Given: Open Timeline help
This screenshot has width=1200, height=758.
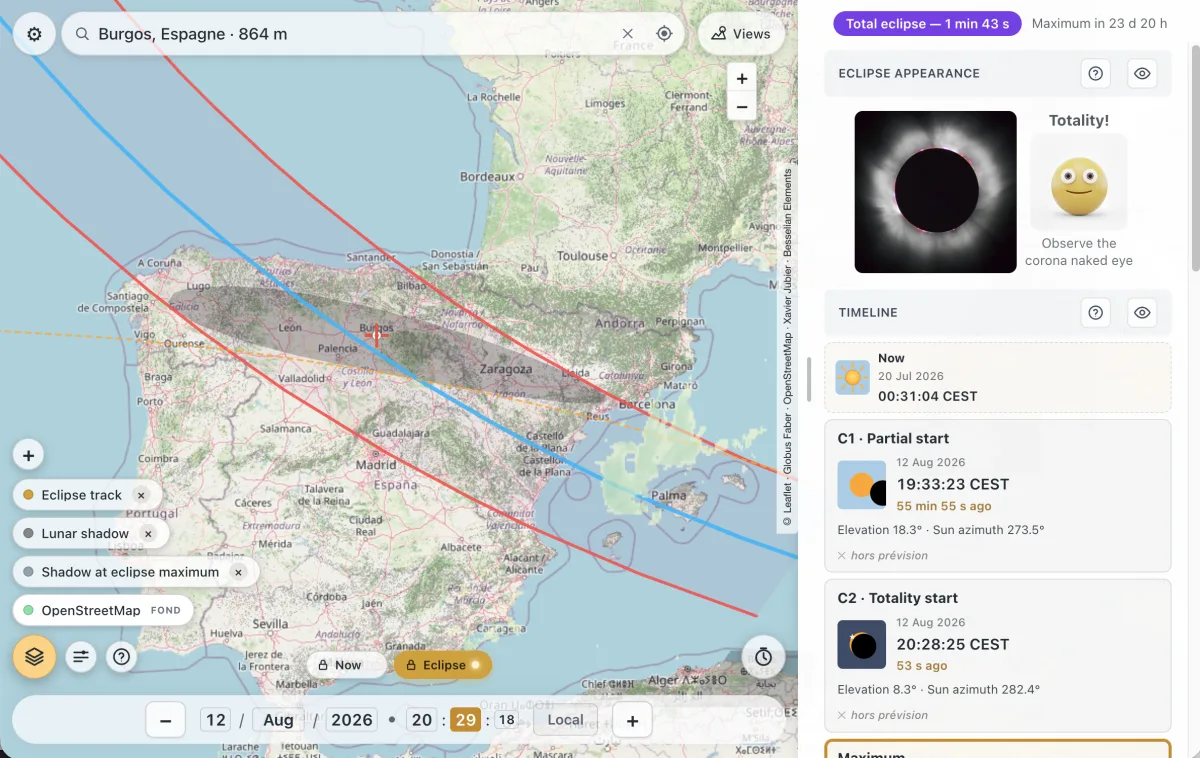Looking at the screenshot, I should (x=1096, y=313).
